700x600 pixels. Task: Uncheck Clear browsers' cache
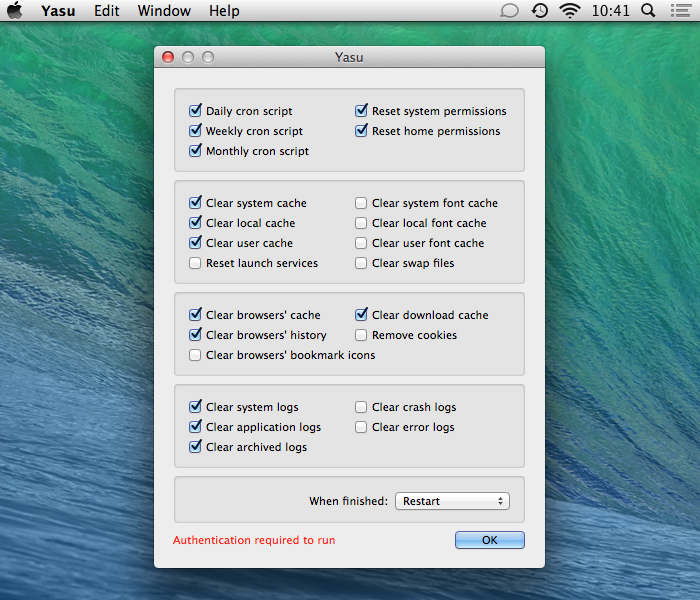point(195,315)
